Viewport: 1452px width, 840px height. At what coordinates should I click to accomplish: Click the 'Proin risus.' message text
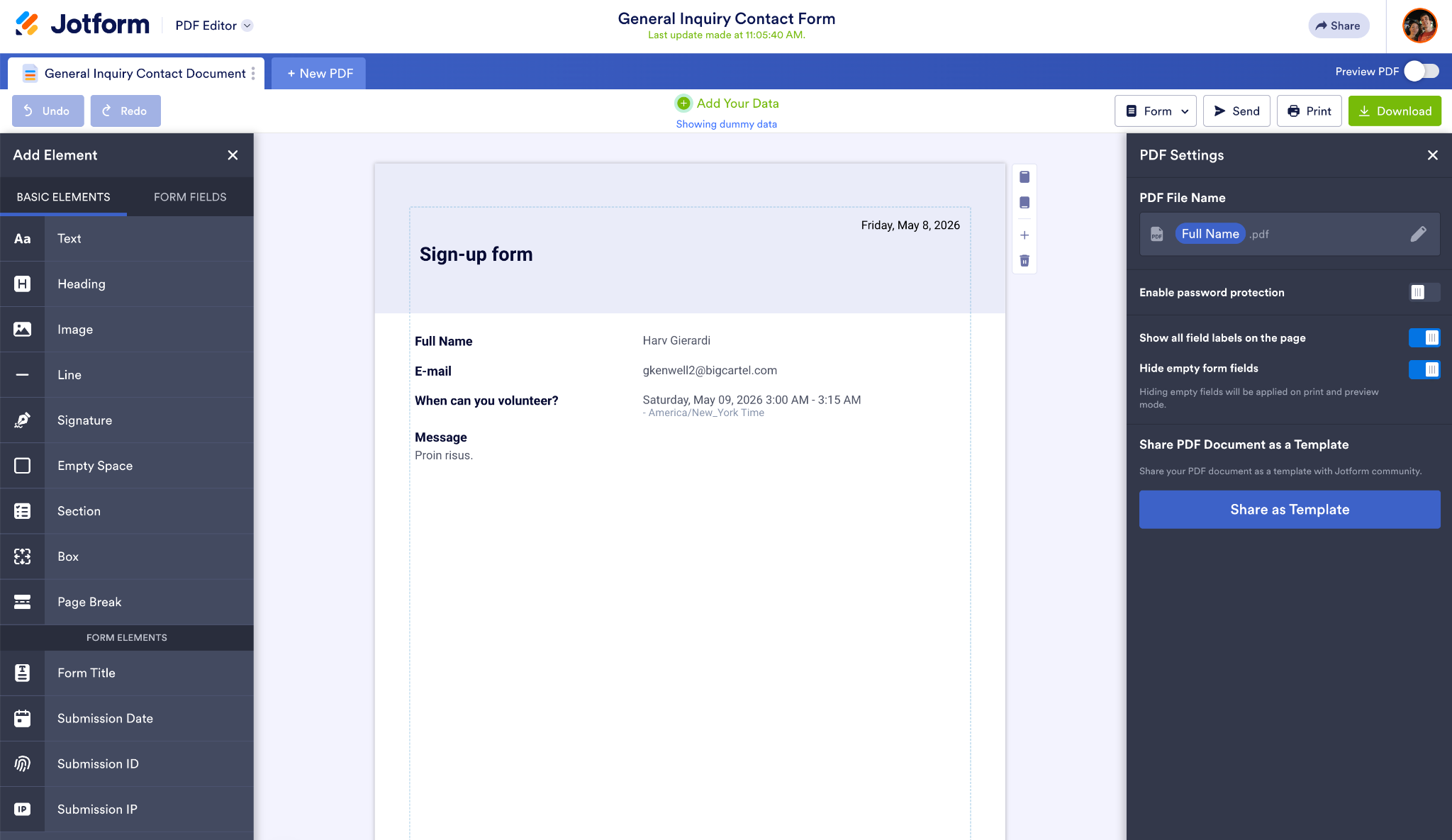(443, 456)
